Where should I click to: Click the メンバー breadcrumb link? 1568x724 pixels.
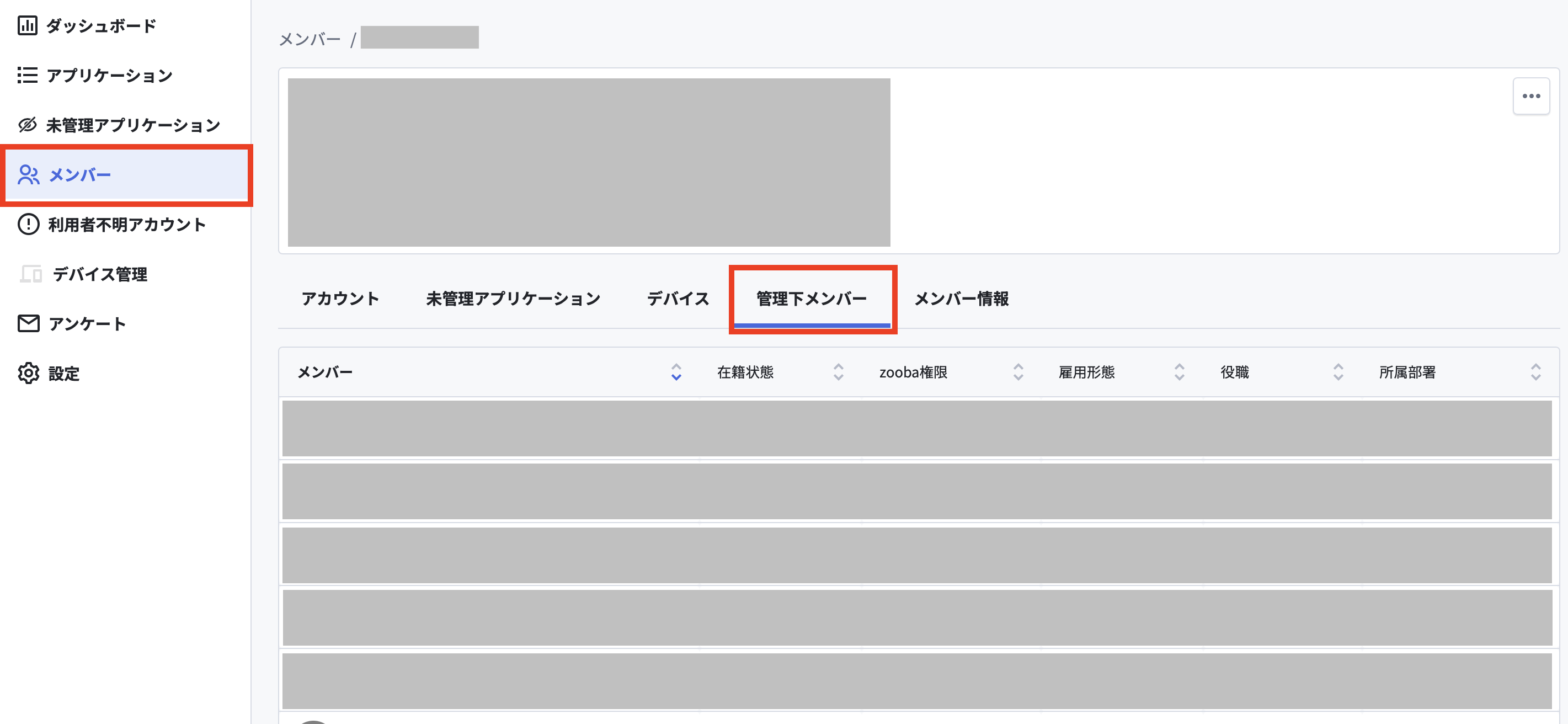click(x=310, y=39)
